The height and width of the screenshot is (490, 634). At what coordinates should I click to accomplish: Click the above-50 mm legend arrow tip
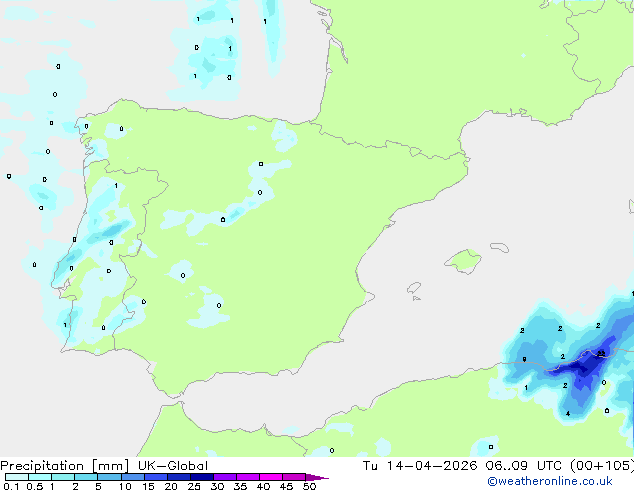point(317,477)
